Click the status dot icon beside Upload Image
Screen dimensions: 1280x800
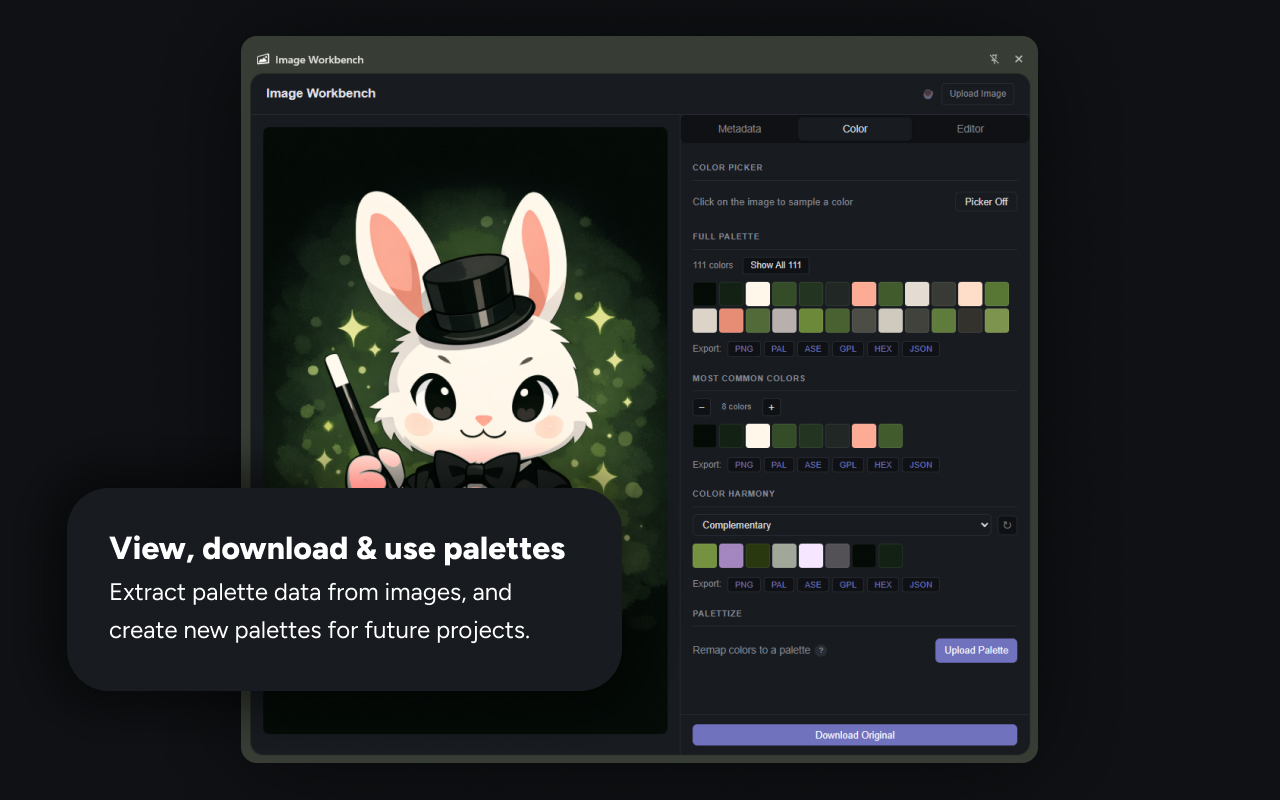(928, 93)
